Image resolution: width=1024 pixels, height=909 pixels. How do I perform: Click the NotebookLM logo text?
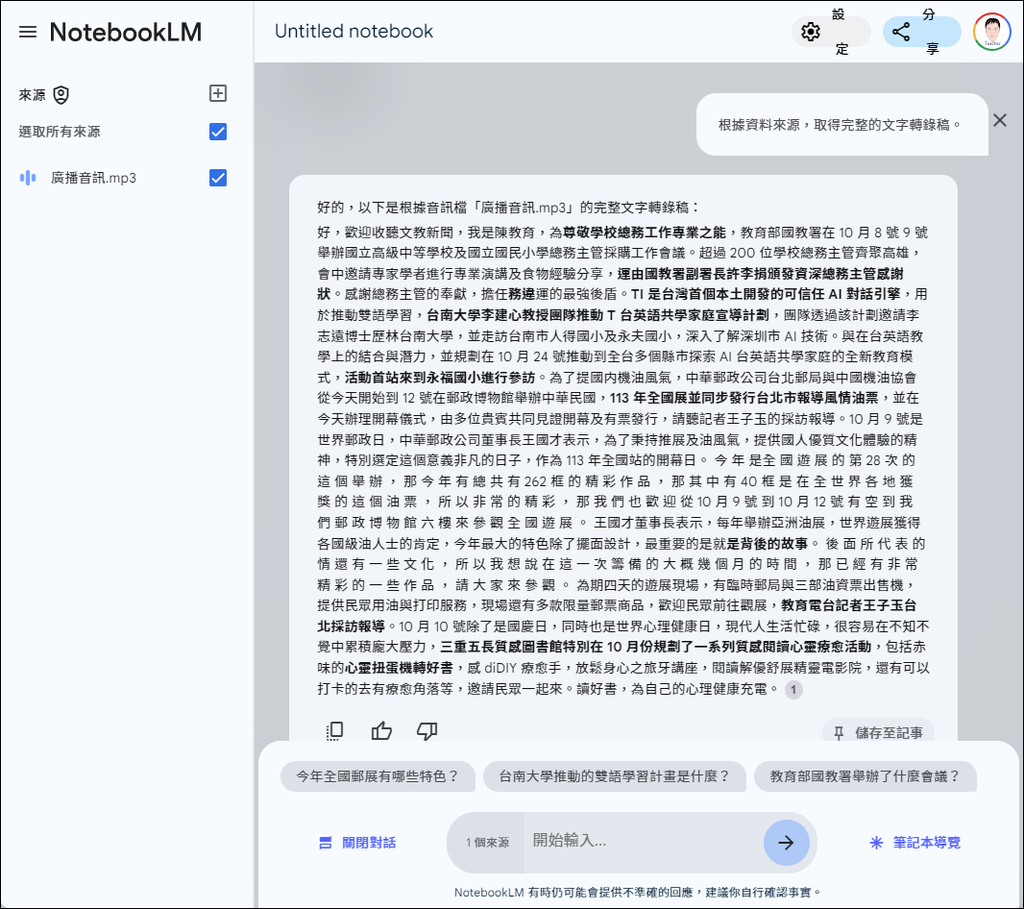click(x=125, y=32)
